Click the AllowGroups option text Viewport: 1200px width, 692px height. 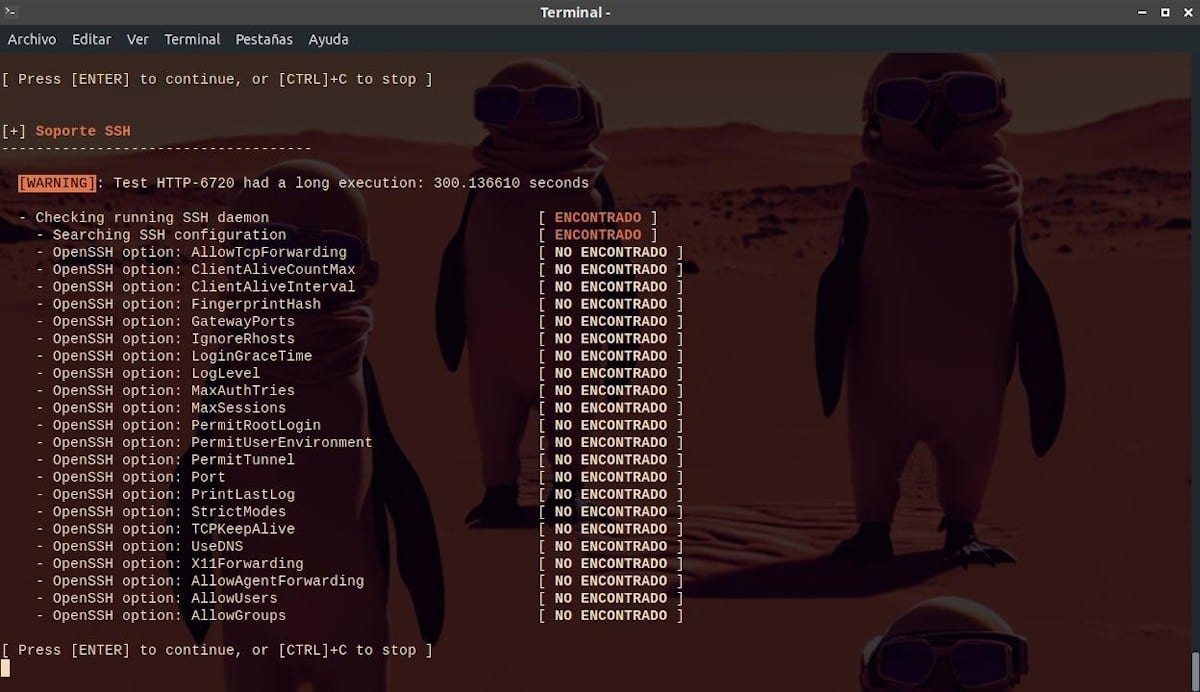pyautogui.click(x=238, y=615)
